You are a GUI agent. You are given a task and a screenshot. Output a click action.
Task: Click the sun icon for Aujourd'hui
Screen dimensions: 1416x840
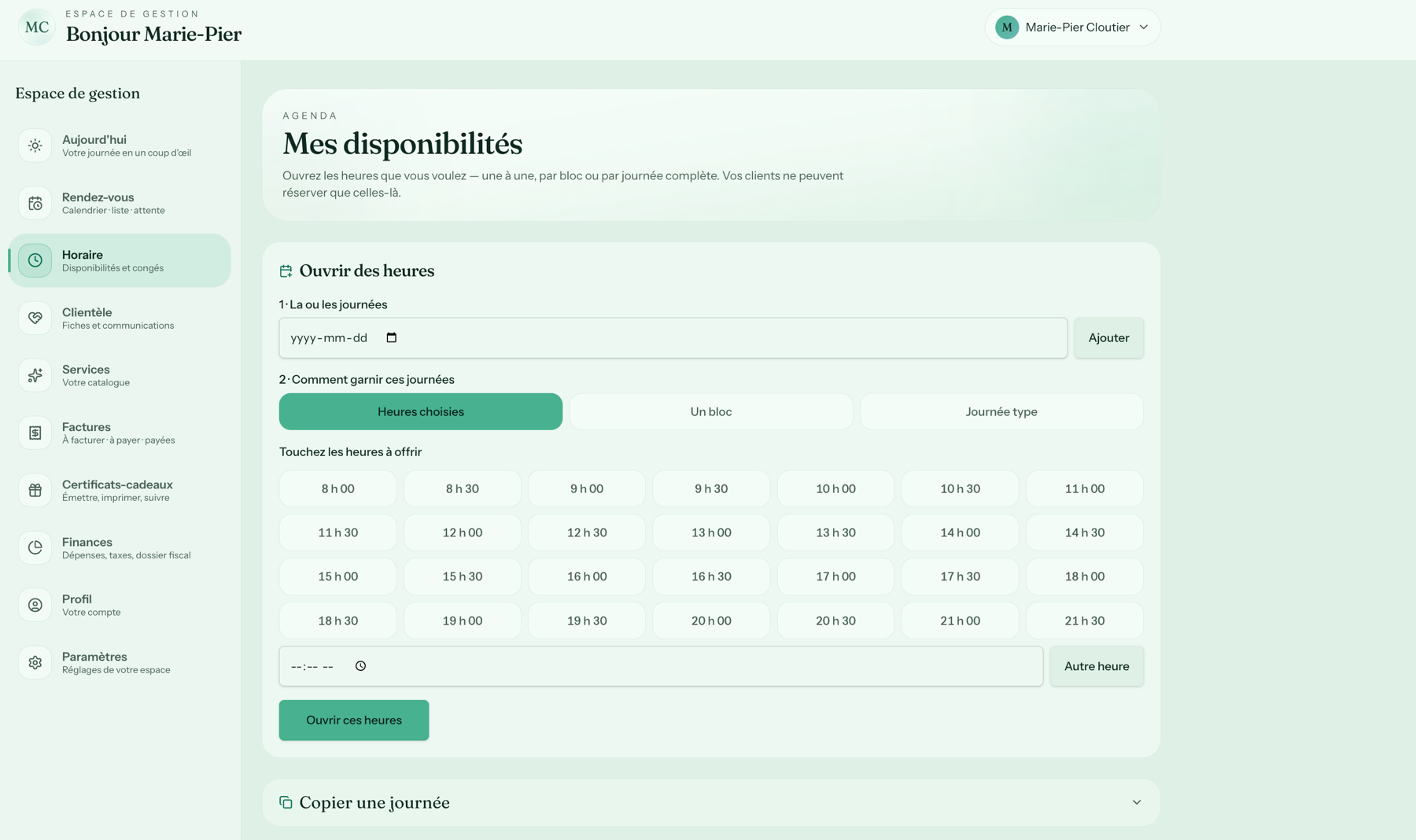pyautogui.click(x=35, y=146)
